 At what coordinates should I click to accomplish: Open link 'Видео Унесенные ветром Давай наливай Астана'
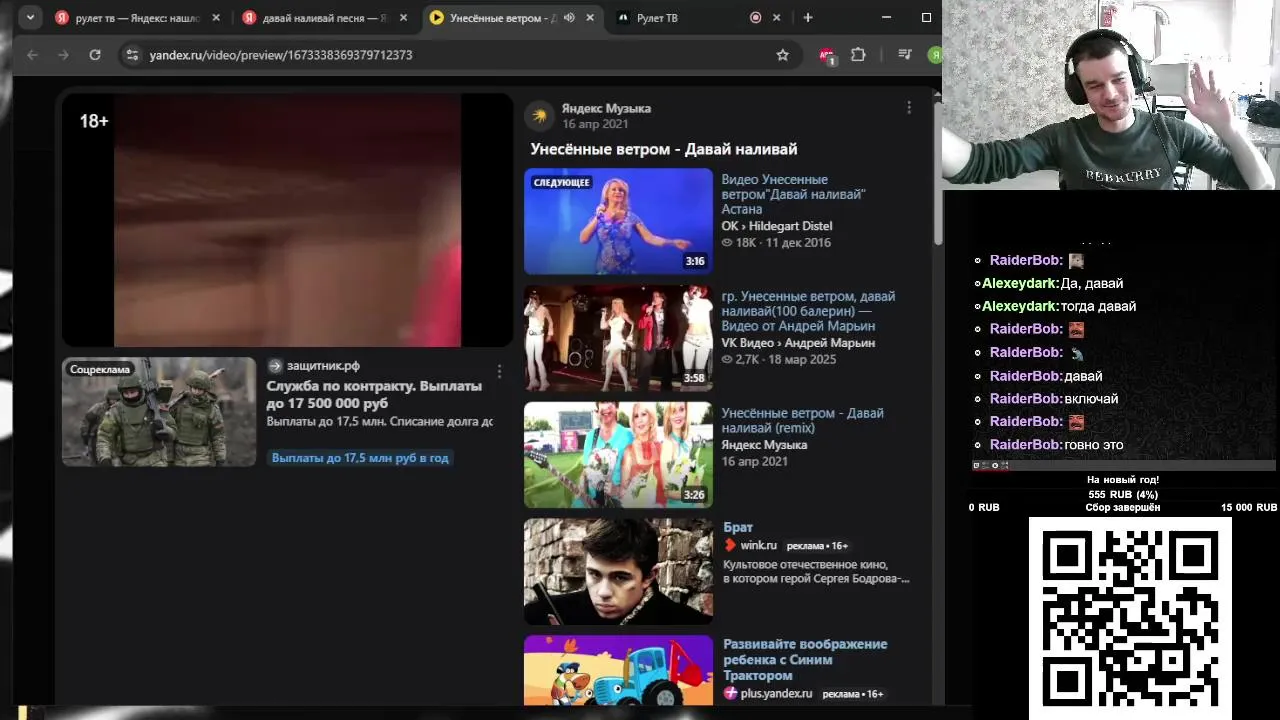[x=794, y=195]
